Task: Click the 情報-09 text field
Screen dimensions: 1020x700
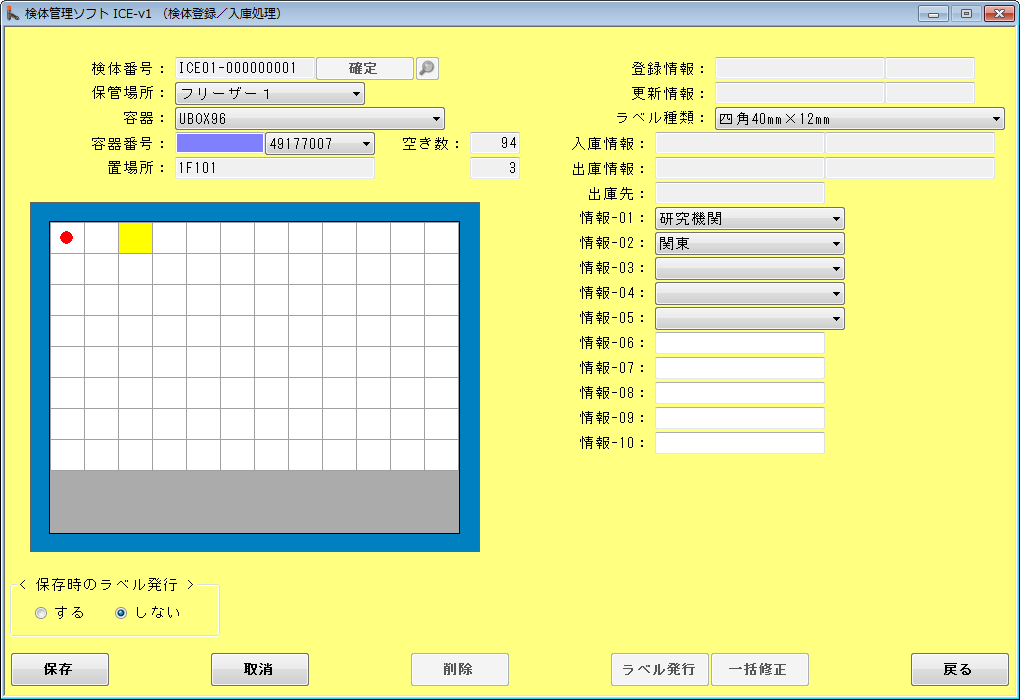Action: pos(740,418)
